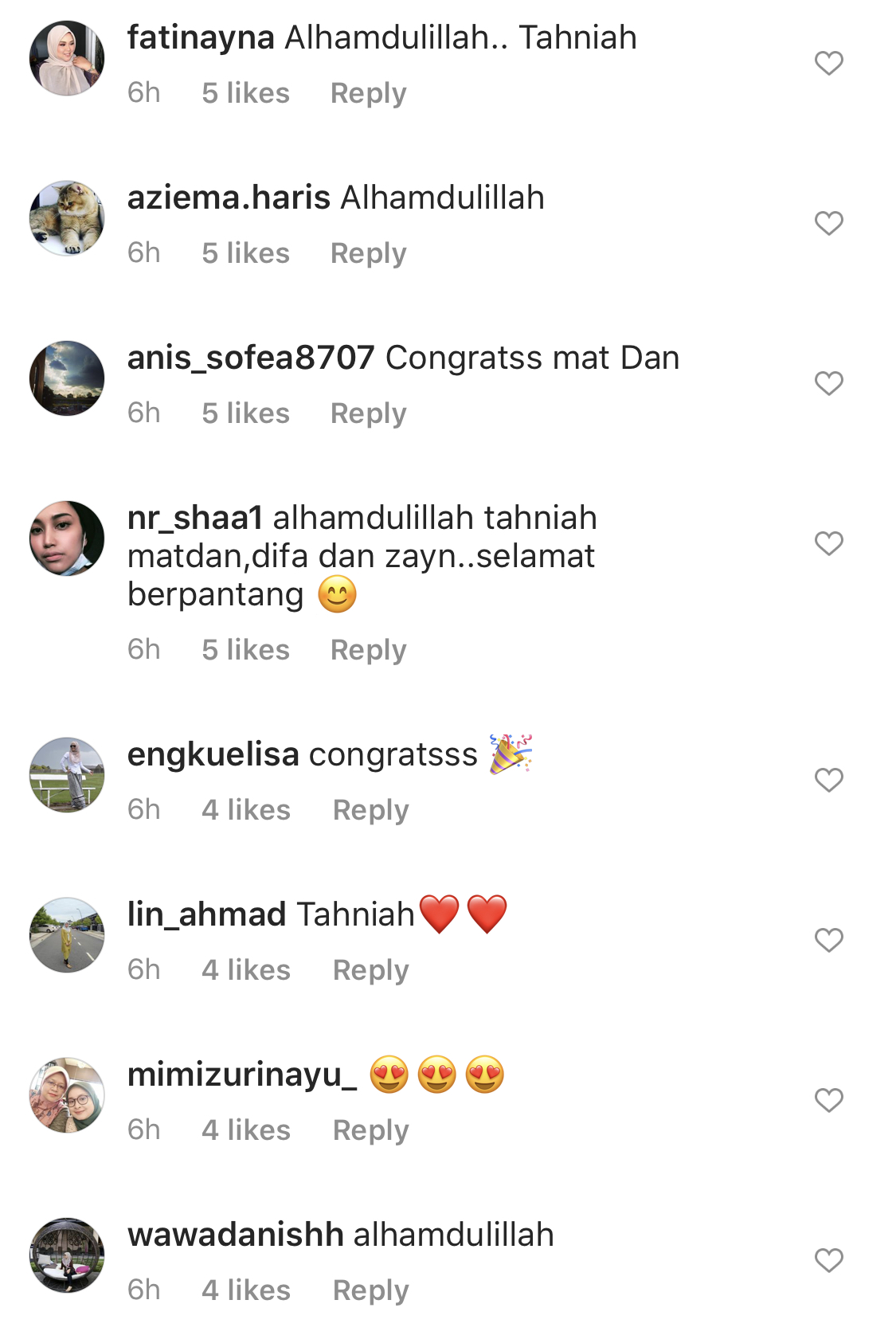Heart the wawadanishh comment
This screenshot has height=1343, width=896.
point(828,1260)
